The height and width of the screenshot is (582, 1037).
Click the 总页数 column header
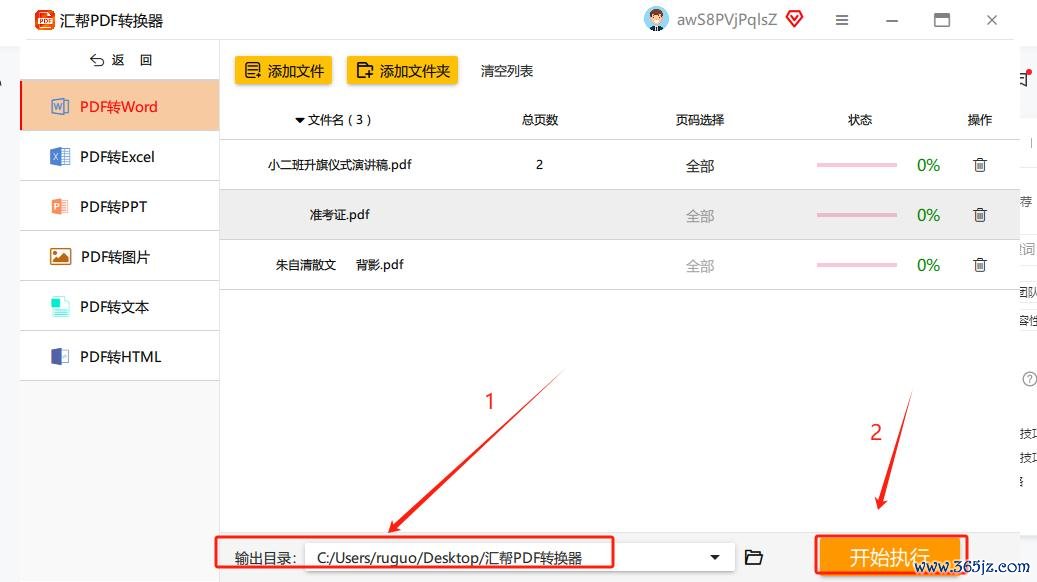[x=540, y=120]
